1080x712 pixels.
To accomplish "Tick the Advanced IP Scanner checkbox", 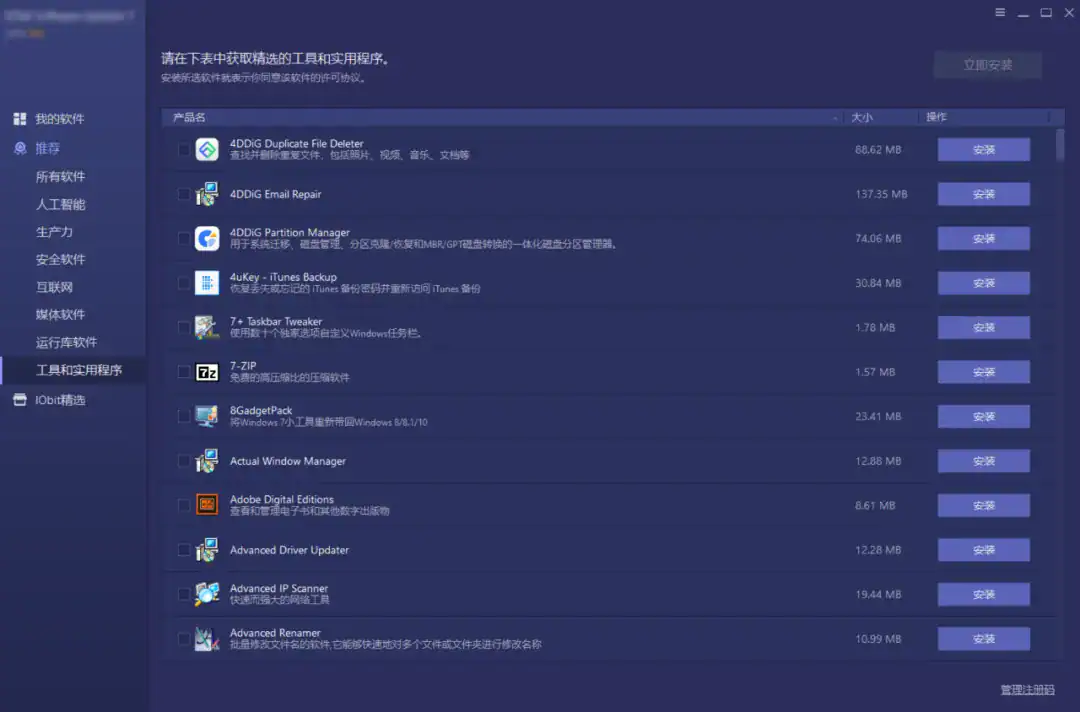I will 183,594.
